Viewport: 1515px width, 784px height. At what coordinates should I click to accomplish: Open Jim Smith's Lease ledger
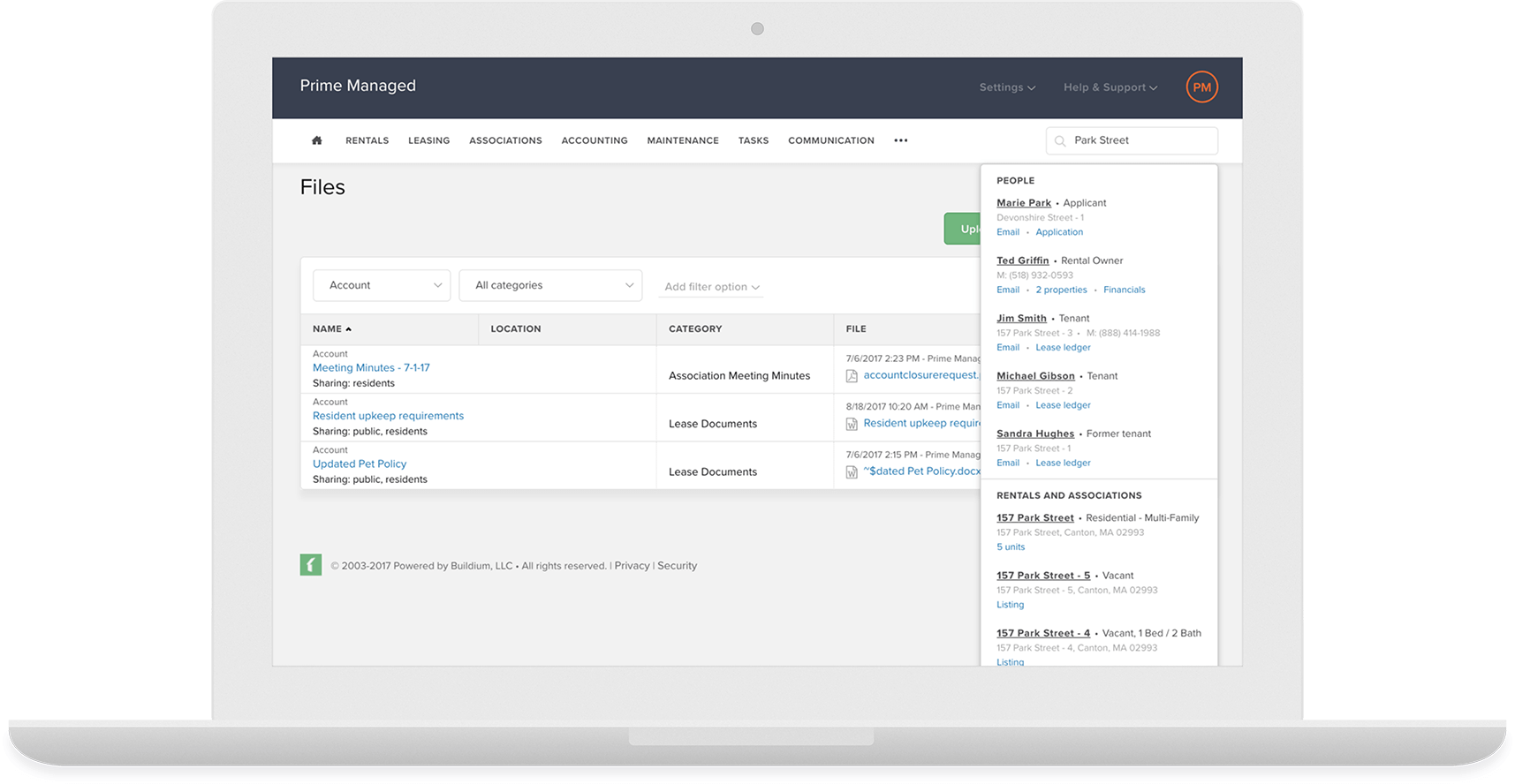pos(1063,348)
